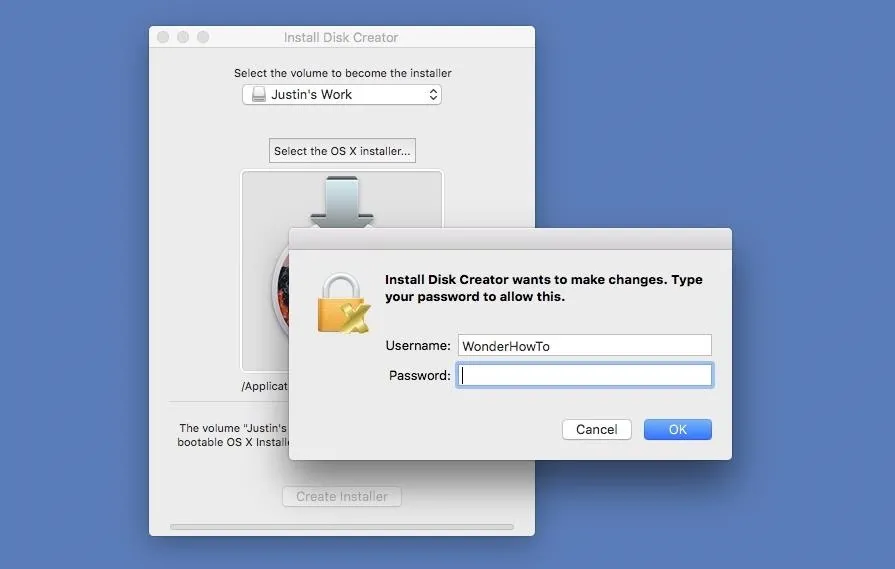Confirm the password with OK
This screenshot has width=895, height=569.
pyautogui.click(x=678, y=429)
